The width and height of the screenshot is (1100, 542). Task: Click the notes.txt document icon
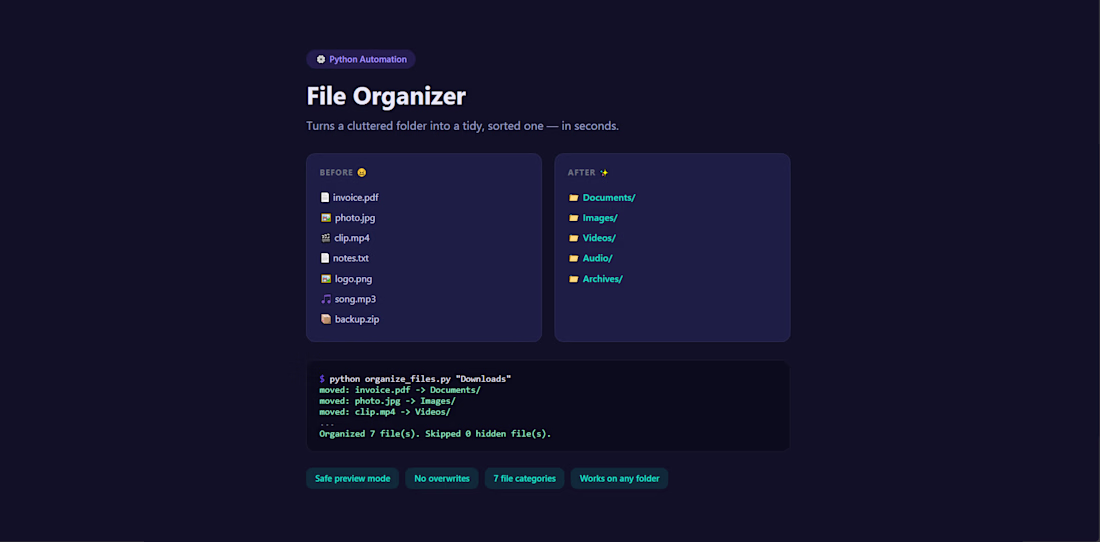coord(325,258)
